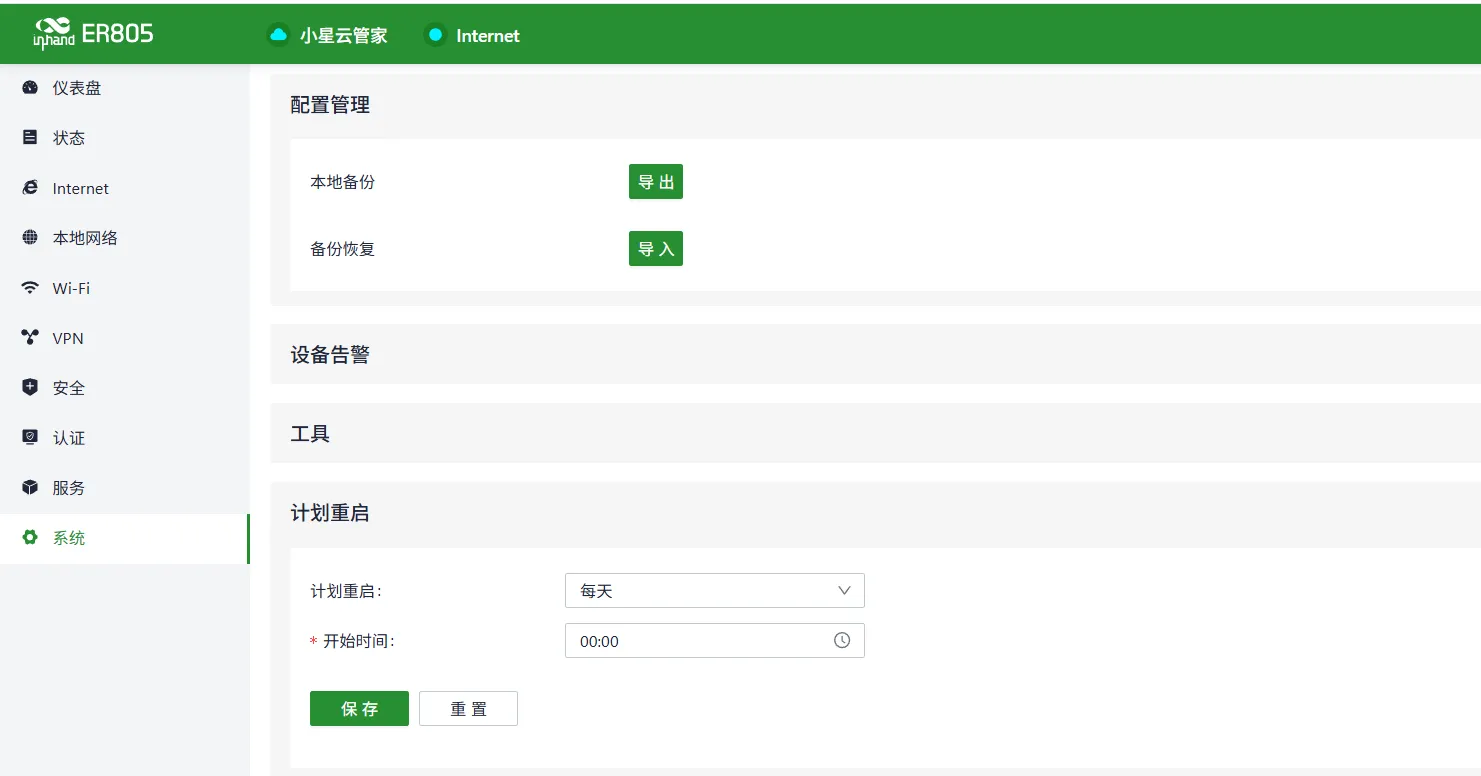Collapse the 配置管理 section header
Screen dimensions: 1481x776
coord(875,105)
